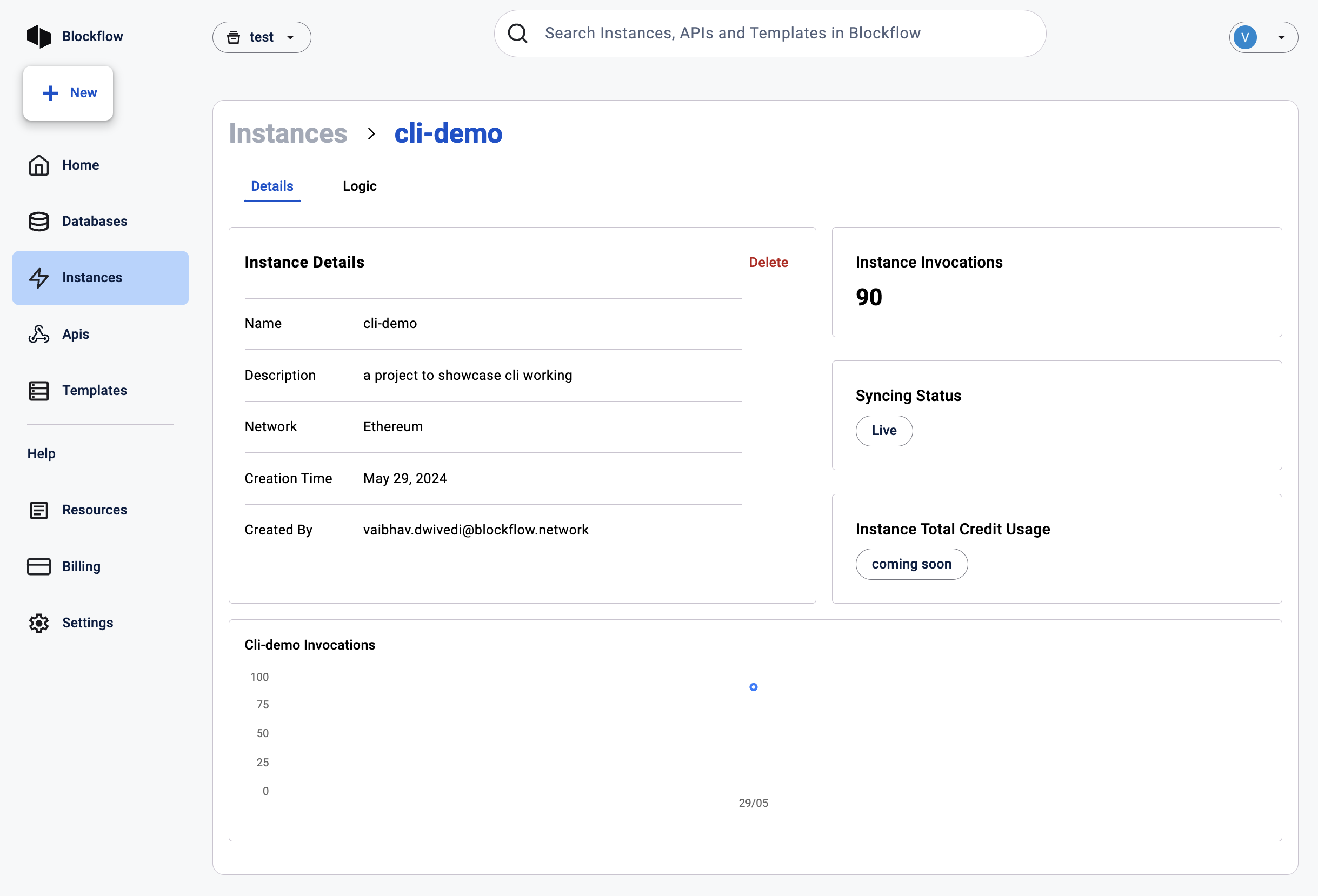The width and height of the screenshot is (1318, 896).
Task: Expand the test project dropdown
Action: click(x=262, y=37)
